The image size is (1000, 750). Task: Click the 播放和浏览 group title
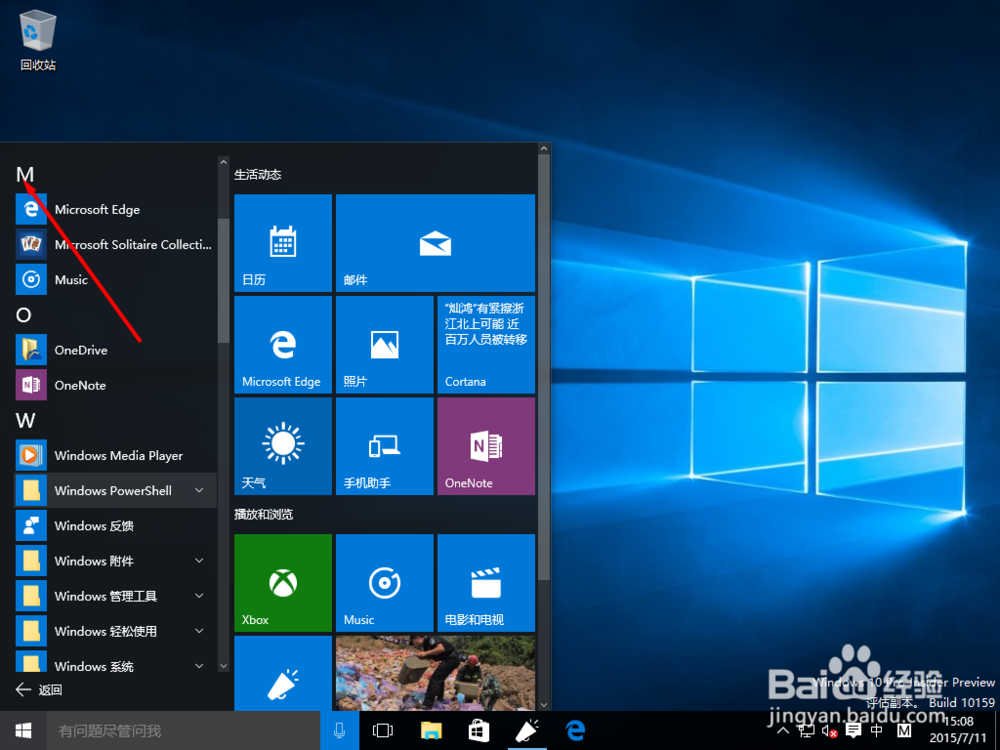tap(263, 515)
